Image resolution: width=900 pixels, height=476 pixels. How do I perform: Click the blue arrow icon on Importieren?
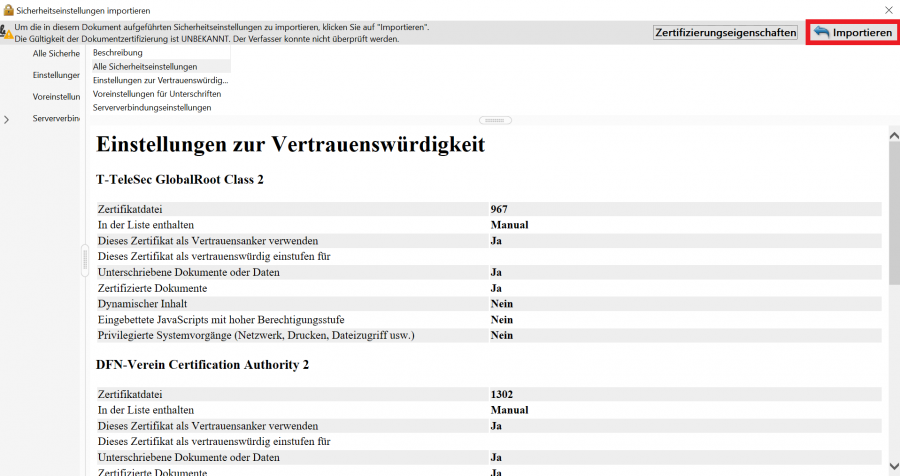tap(821, 33)
